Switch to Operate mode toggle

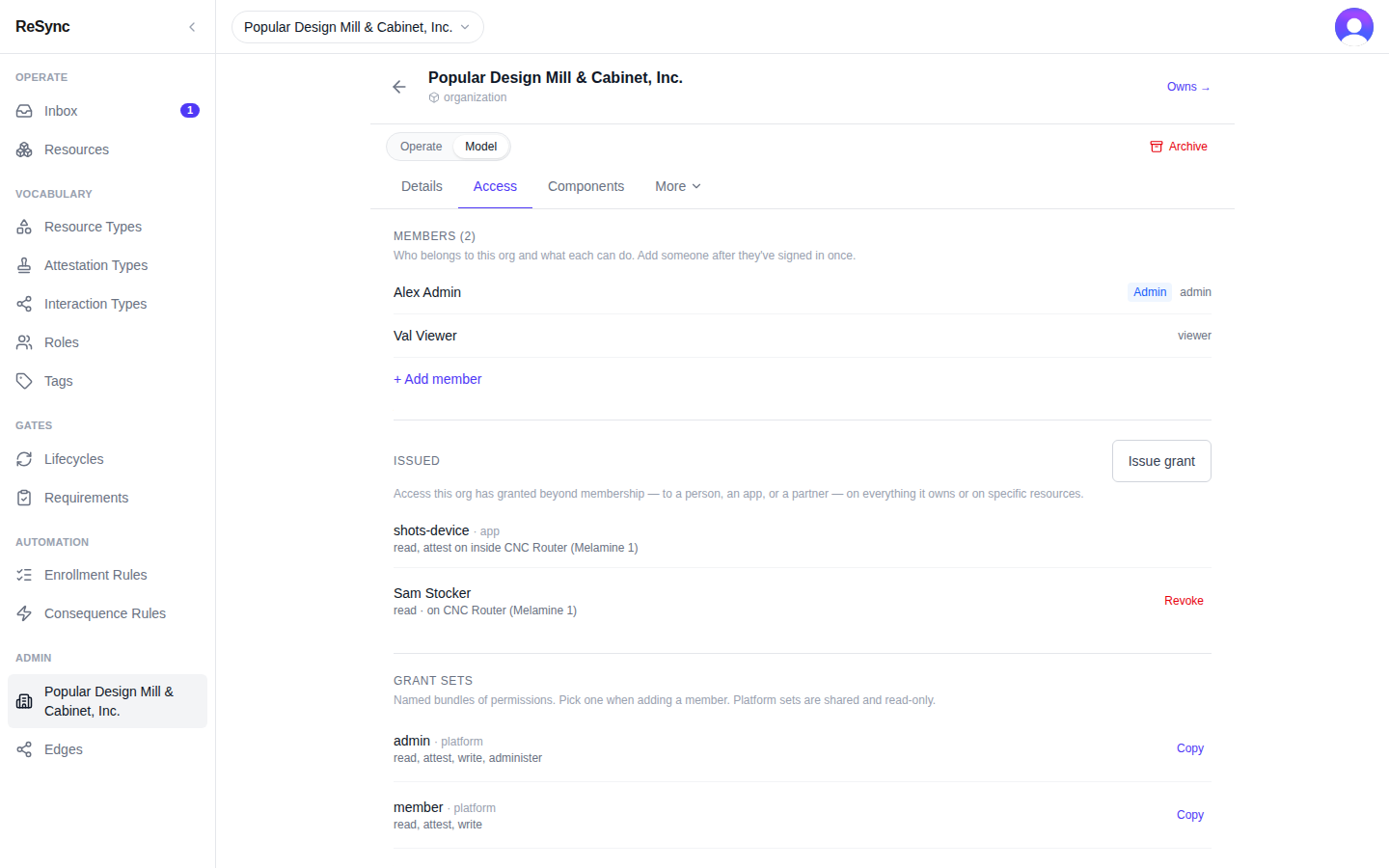(421, 147)
